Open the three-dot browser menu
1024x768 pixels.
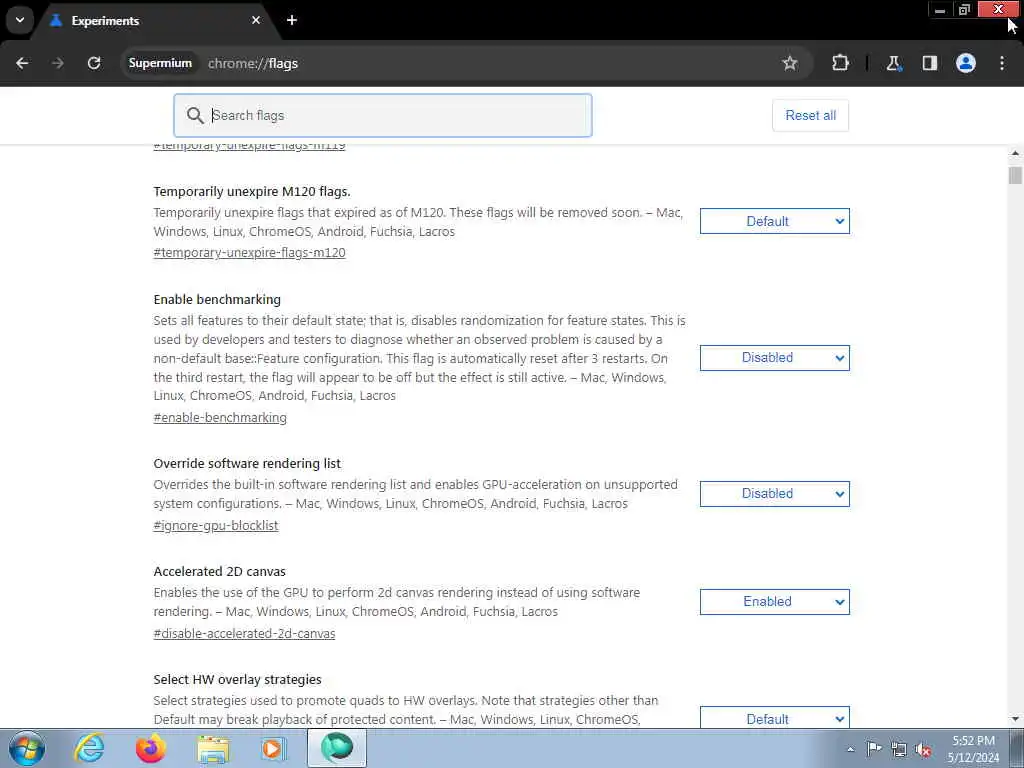[x=1002, y=63]
